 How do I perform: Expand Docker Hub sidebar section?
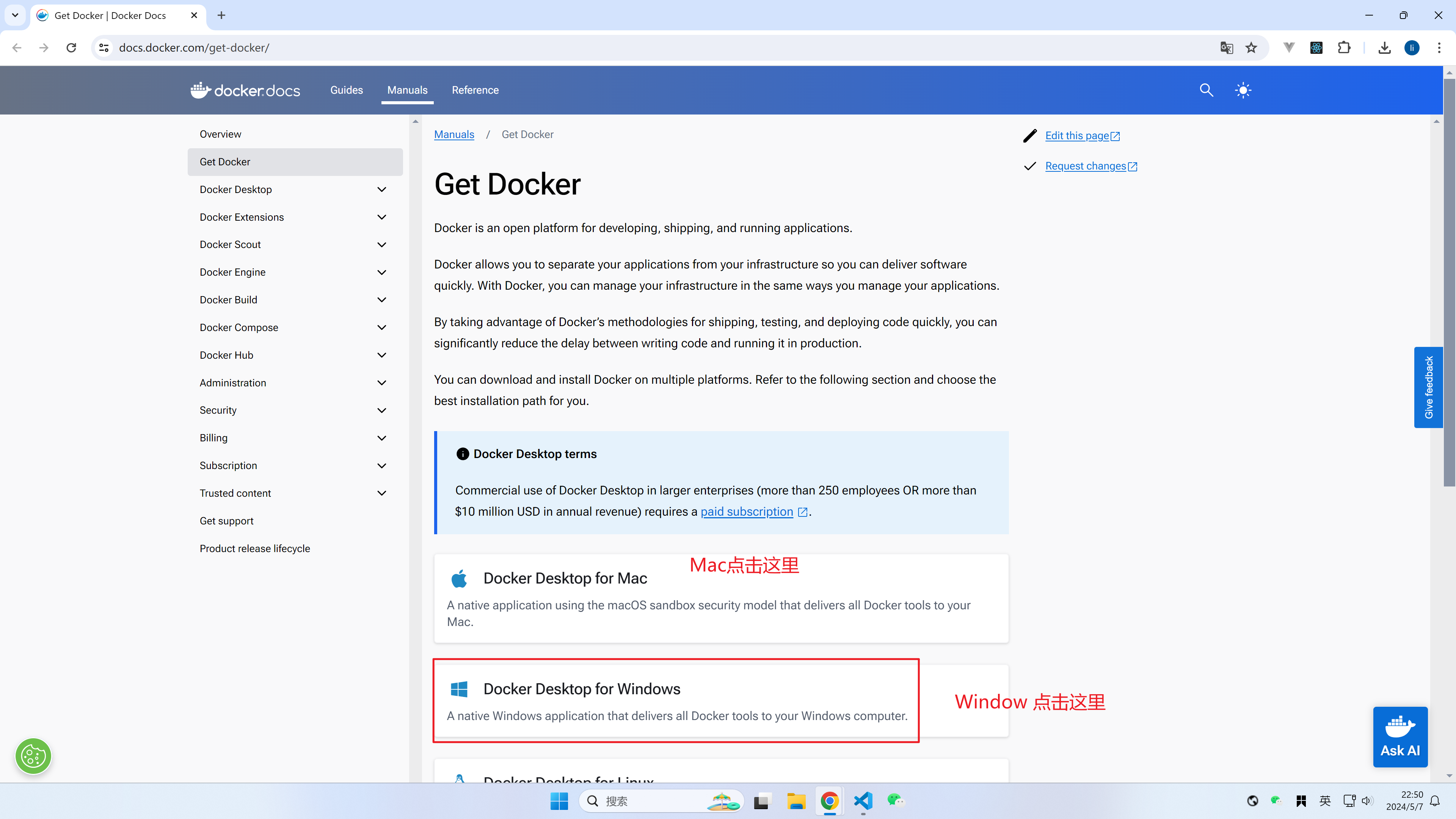382,356
